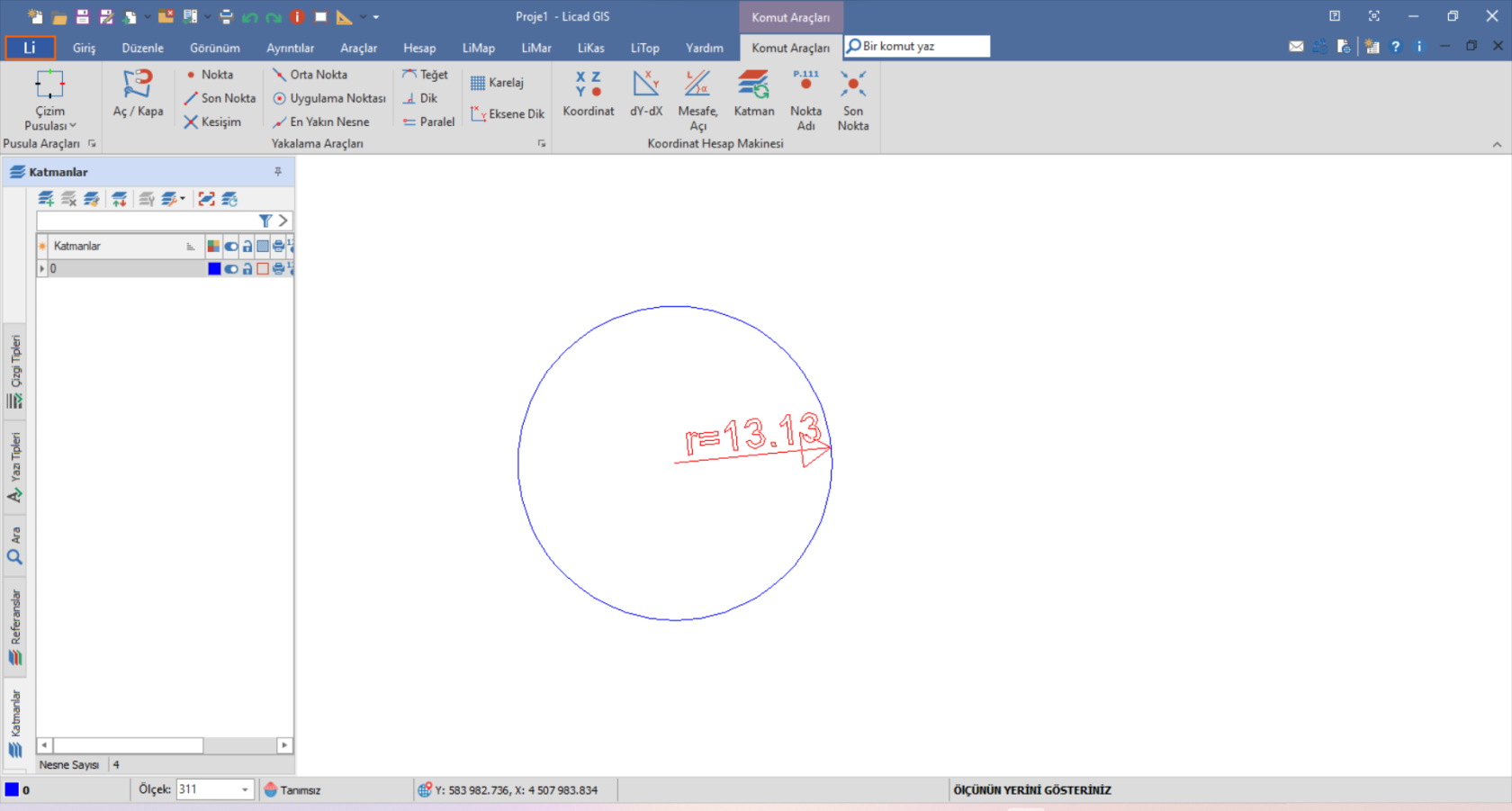Open the Yazı Tipleri side panel
1512x811 pixels.
15,467
